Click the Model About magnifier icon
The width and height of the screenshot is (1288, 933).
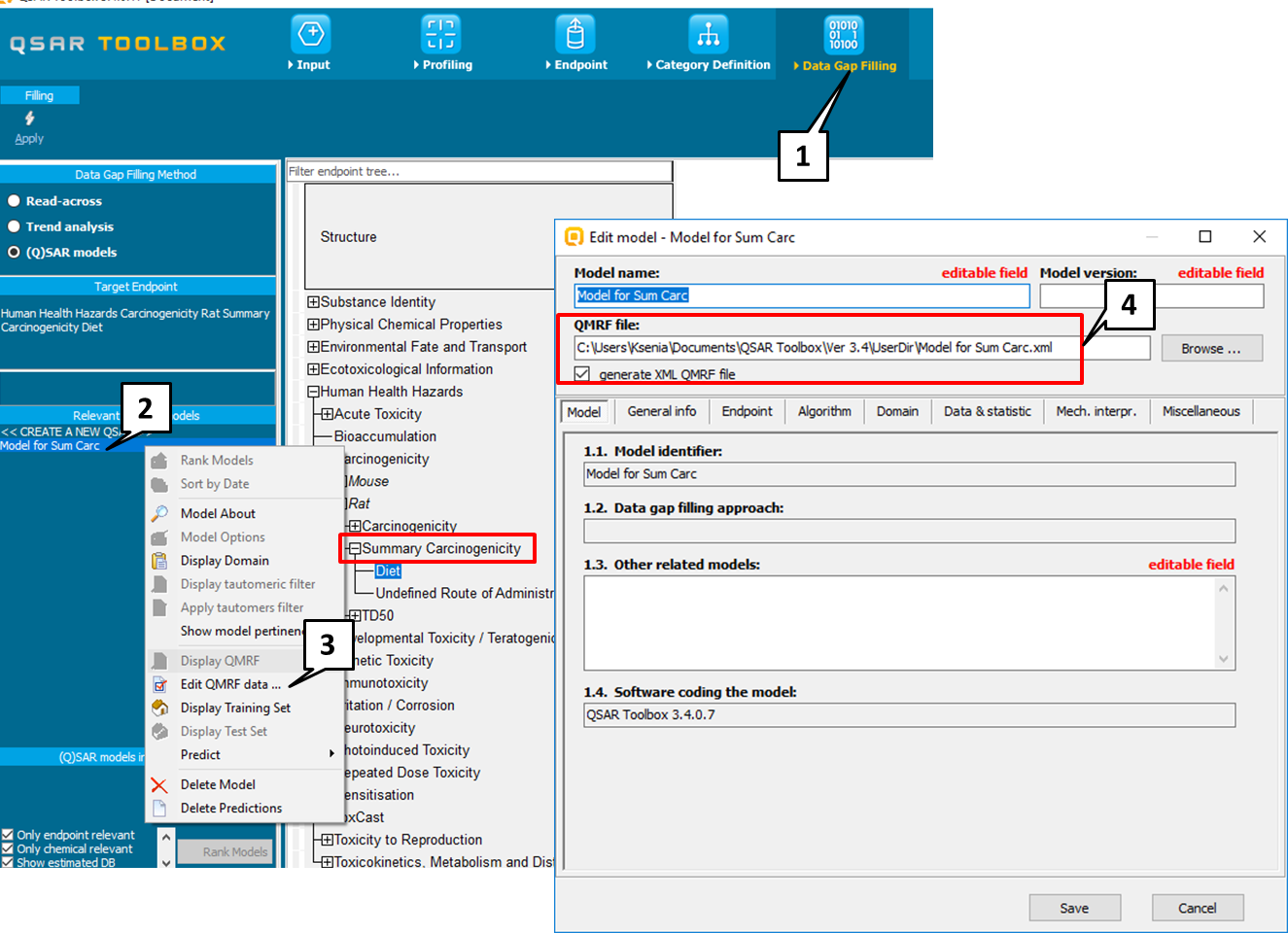(159, 513)
